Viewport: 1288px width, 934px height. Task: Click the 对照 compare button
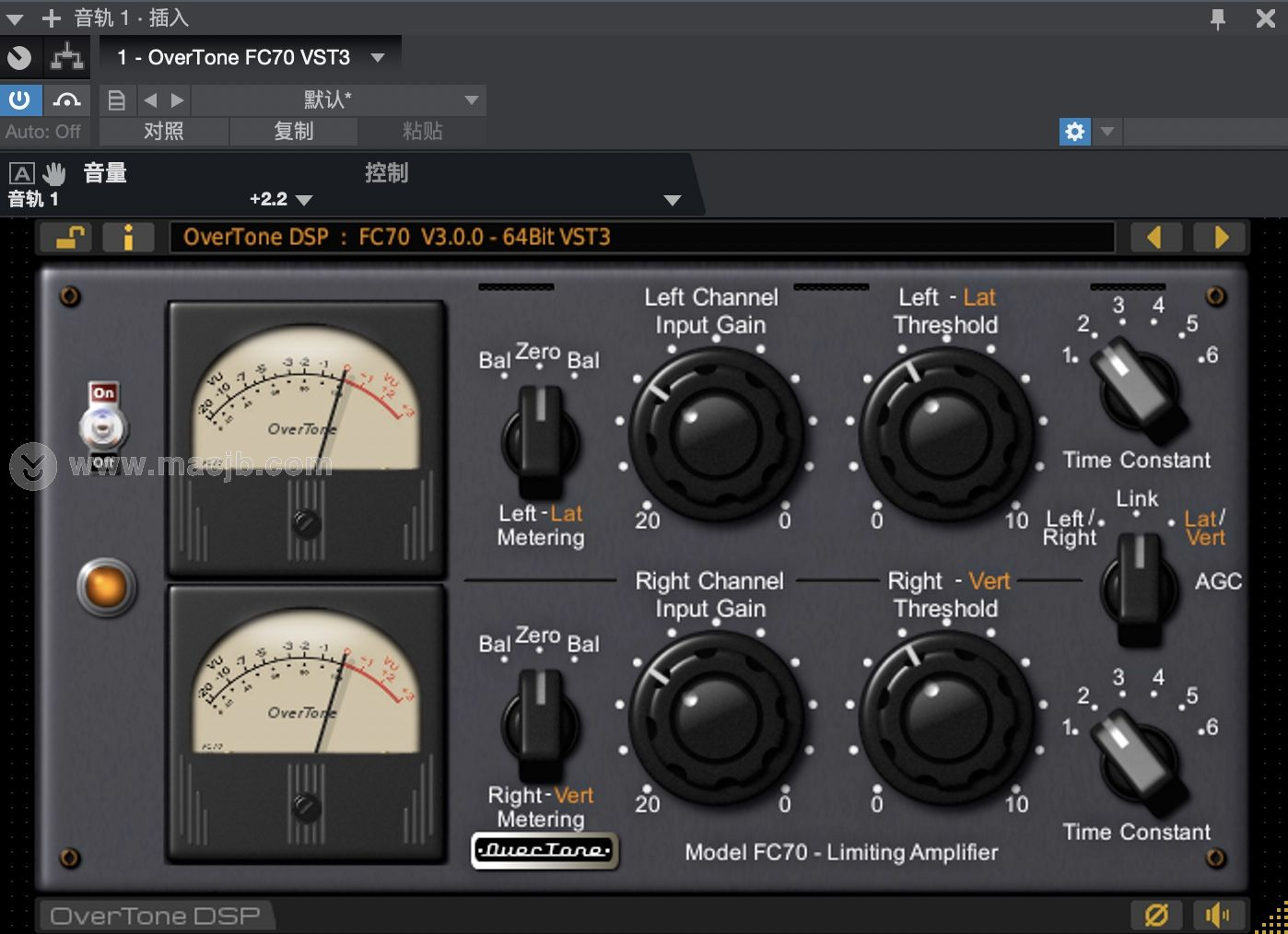coord(164,131)
